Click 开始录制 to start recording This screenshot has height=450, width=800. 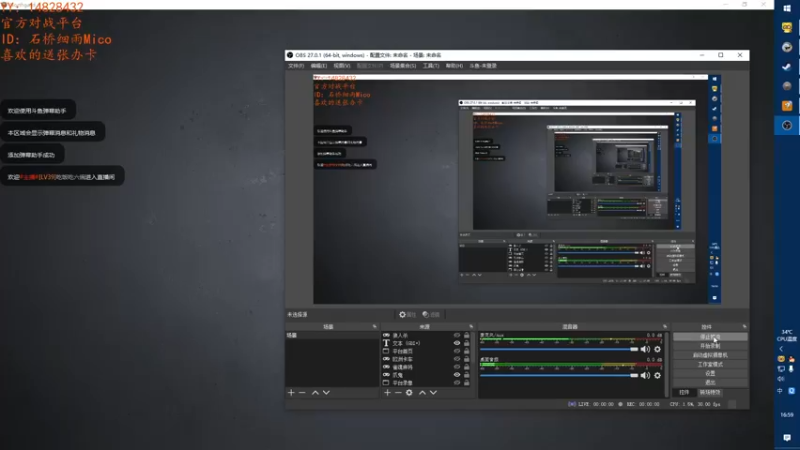click(x=710, y=346)
